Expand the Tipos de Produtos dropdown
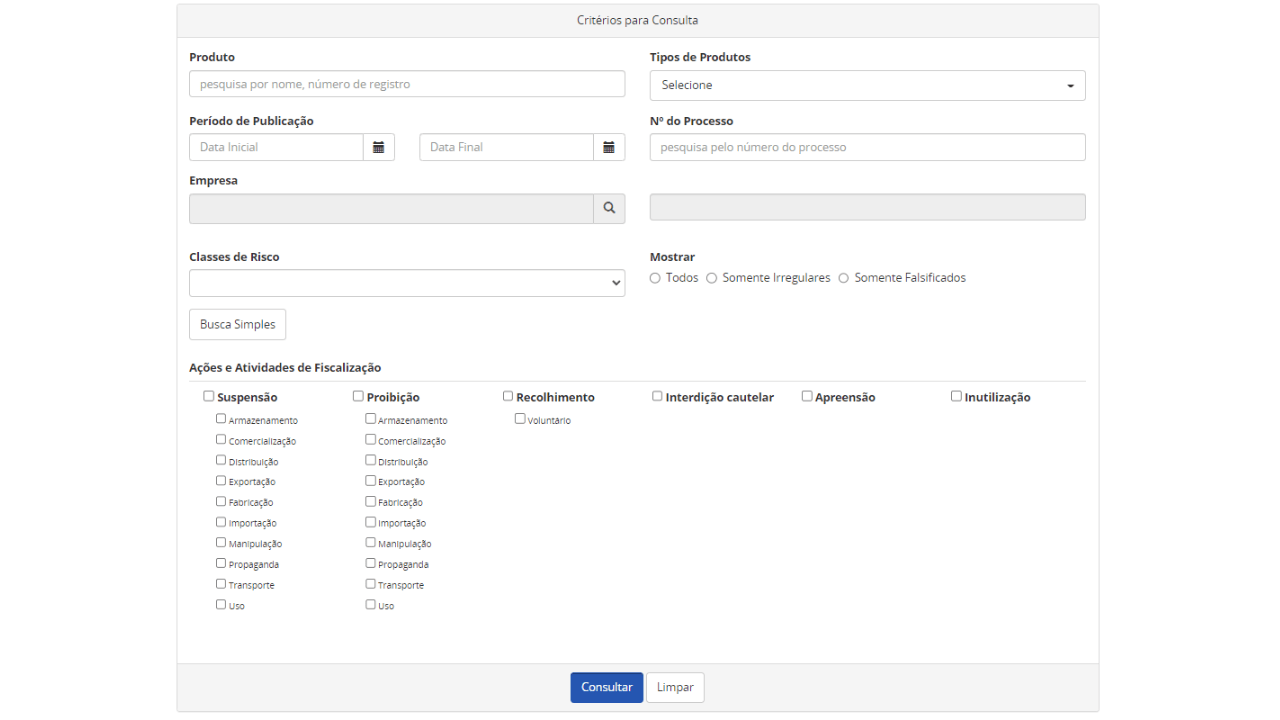 coord(867,85)
